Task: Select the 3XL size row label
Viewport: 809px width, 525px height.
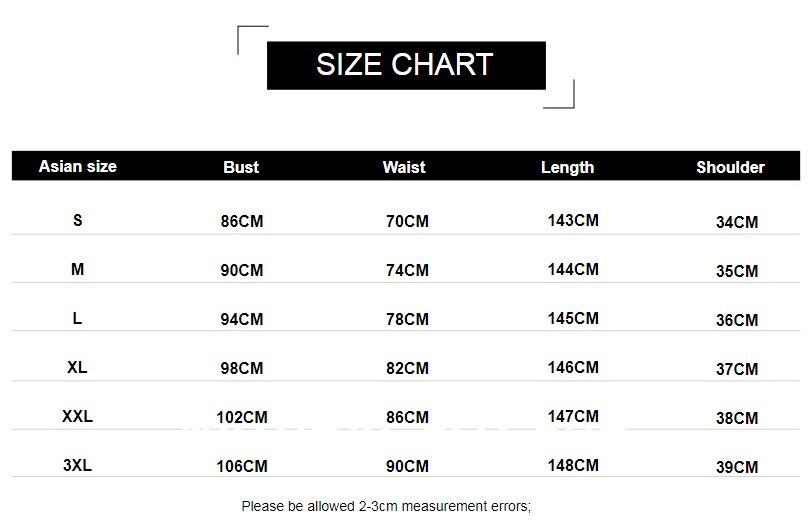Action: pyautogui.click(x=78, y=465)
